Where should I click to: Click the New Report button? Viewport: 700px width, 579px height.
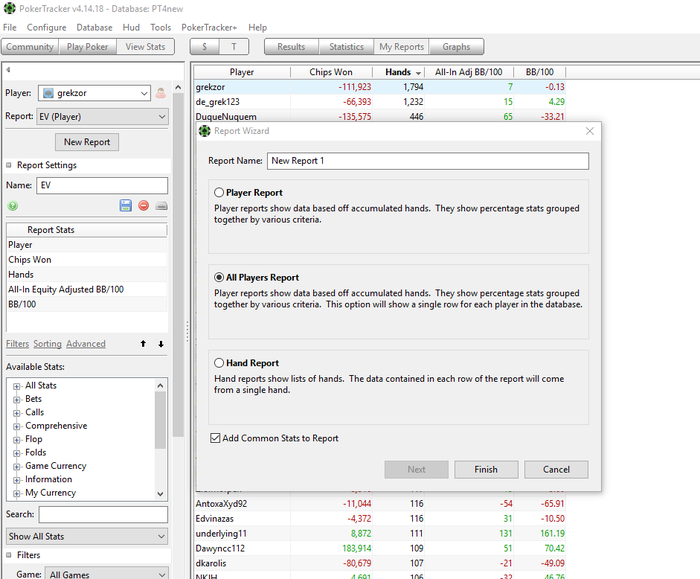point(87,142)
